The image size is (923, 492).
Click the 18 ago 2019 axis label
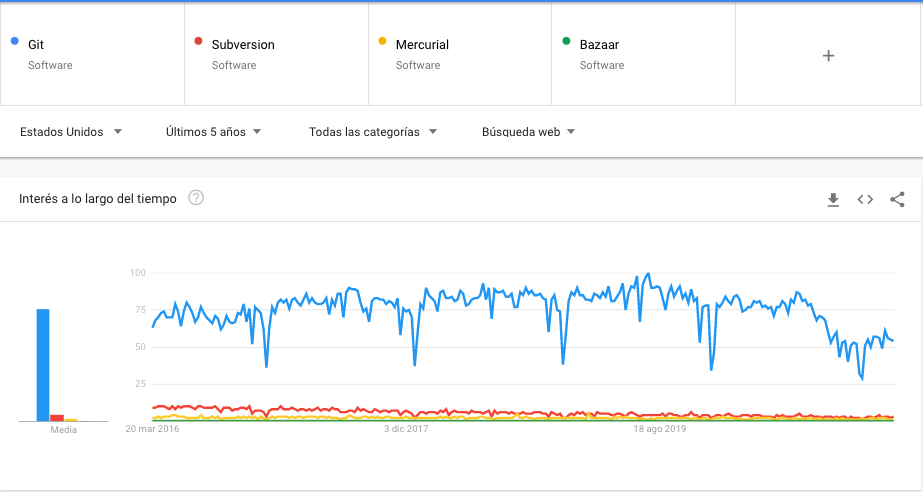(660, 429)
